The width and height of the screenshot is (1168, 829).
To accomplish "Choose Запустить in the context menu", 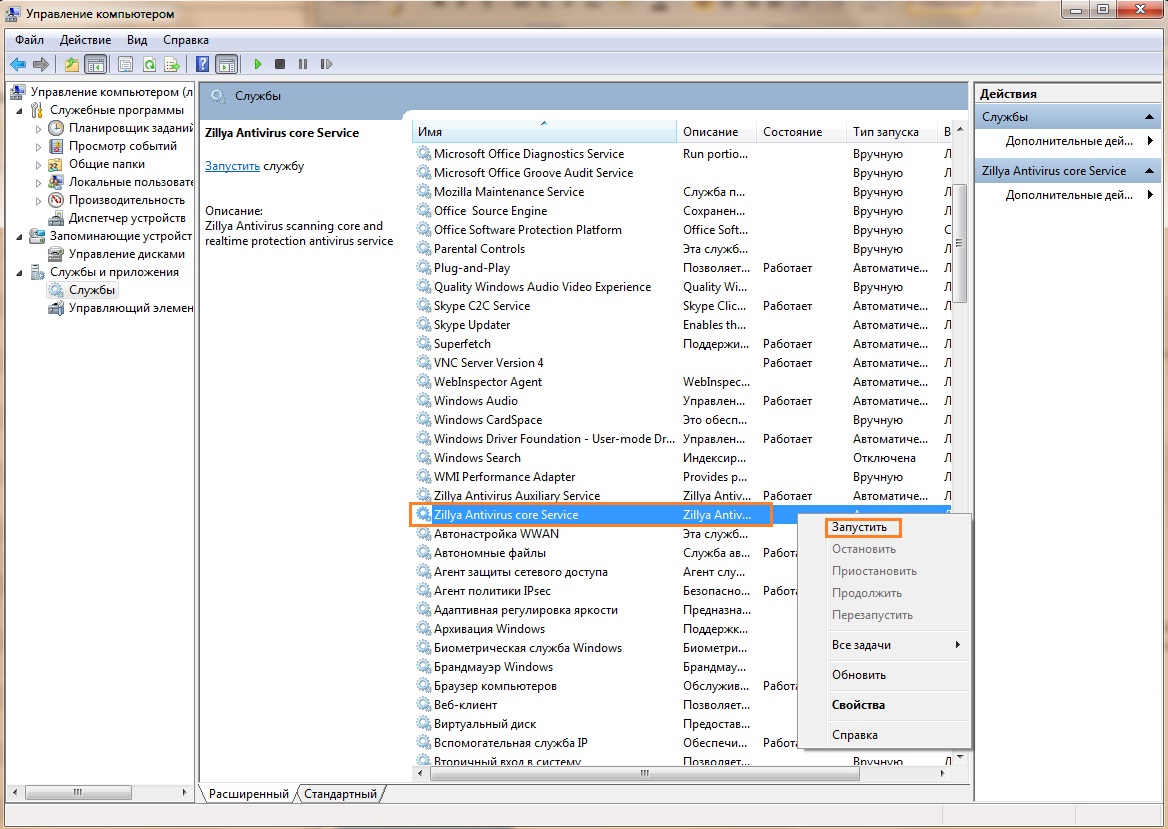I will click(859, 527).
